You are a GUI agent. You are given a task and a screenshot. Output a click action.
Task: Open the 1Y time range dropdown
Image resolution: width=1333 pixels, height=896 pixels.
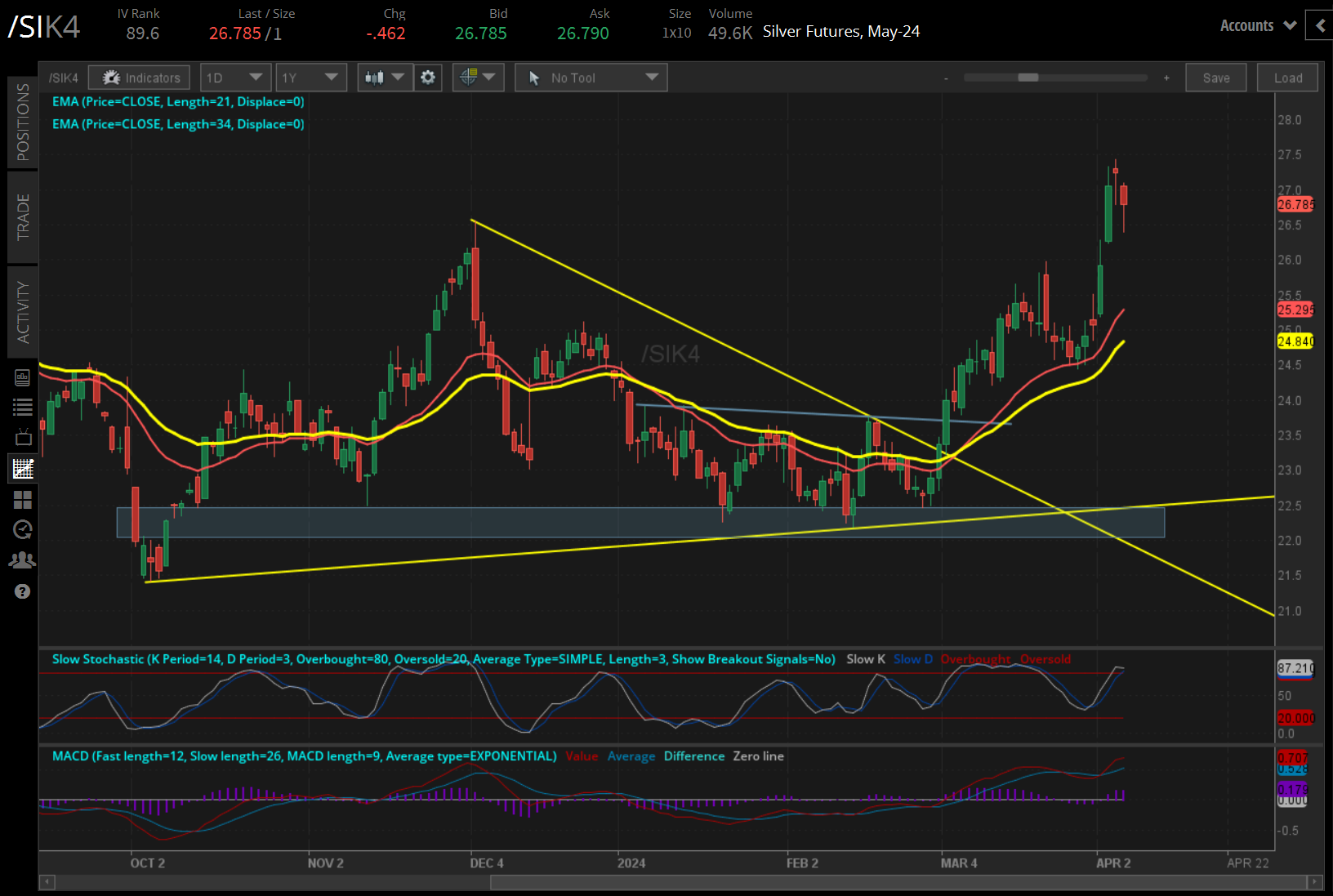pos(310,78)
